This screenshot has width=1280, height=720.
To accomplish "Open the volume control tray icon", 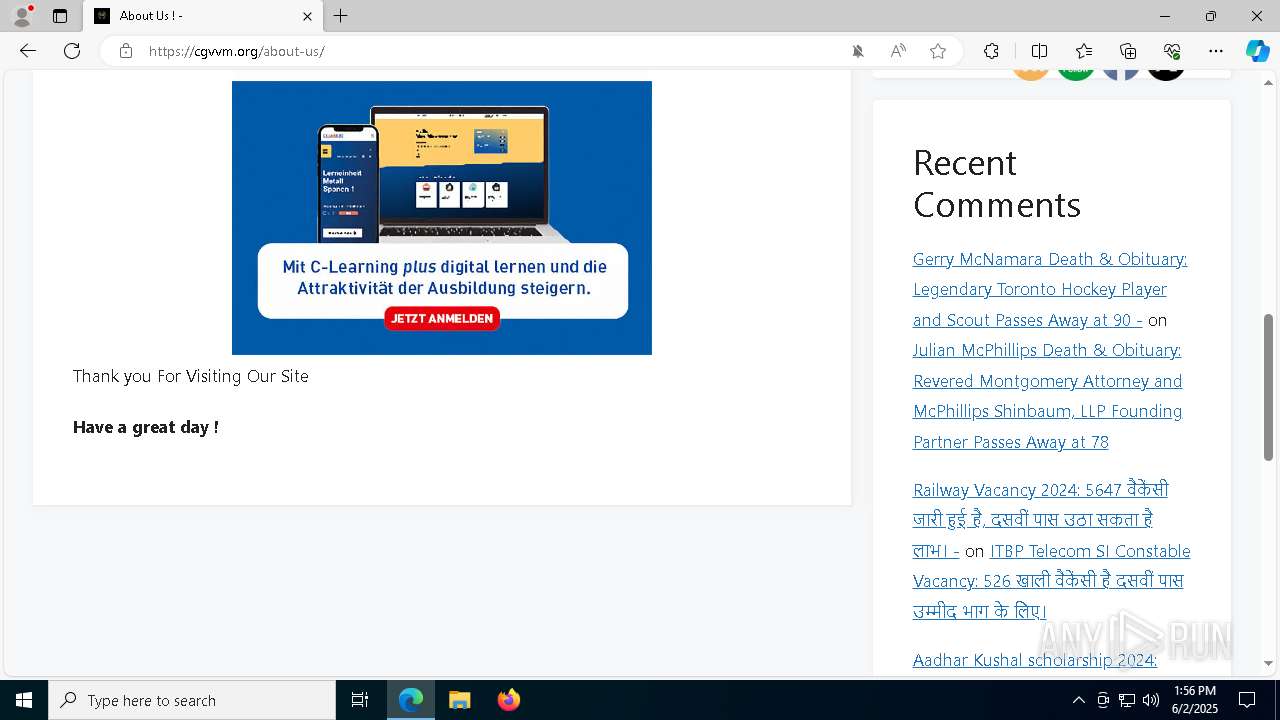I will click(1151, 700).
